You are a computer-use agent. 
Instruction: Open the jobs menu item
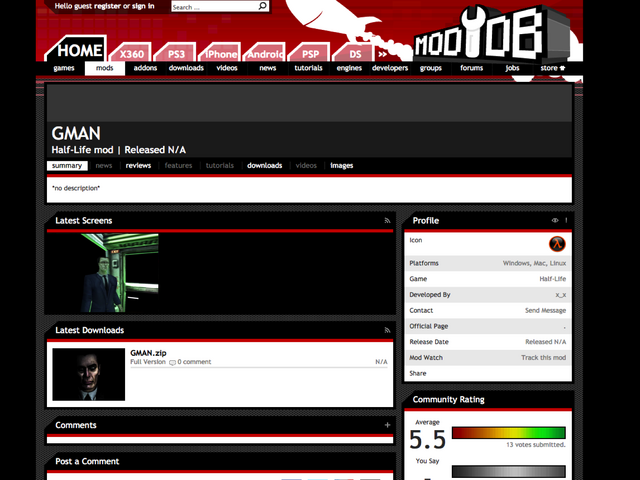pyautogui.click(x=512, y=68)
